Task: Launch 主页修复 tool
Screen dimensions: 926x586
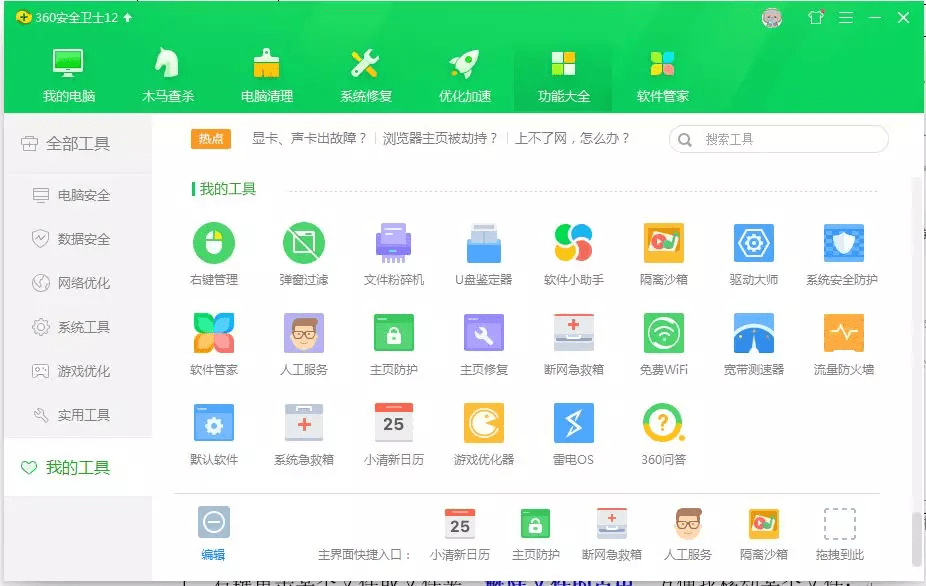Action: pyautogui.click(x=484, y=344)
